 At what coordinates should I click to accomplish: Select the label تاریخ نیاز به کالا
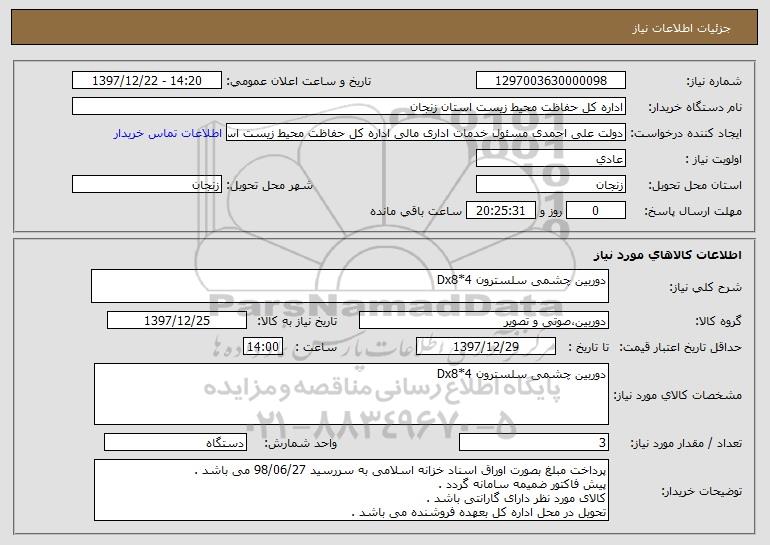pyautogui.click(x=298, y=321)
